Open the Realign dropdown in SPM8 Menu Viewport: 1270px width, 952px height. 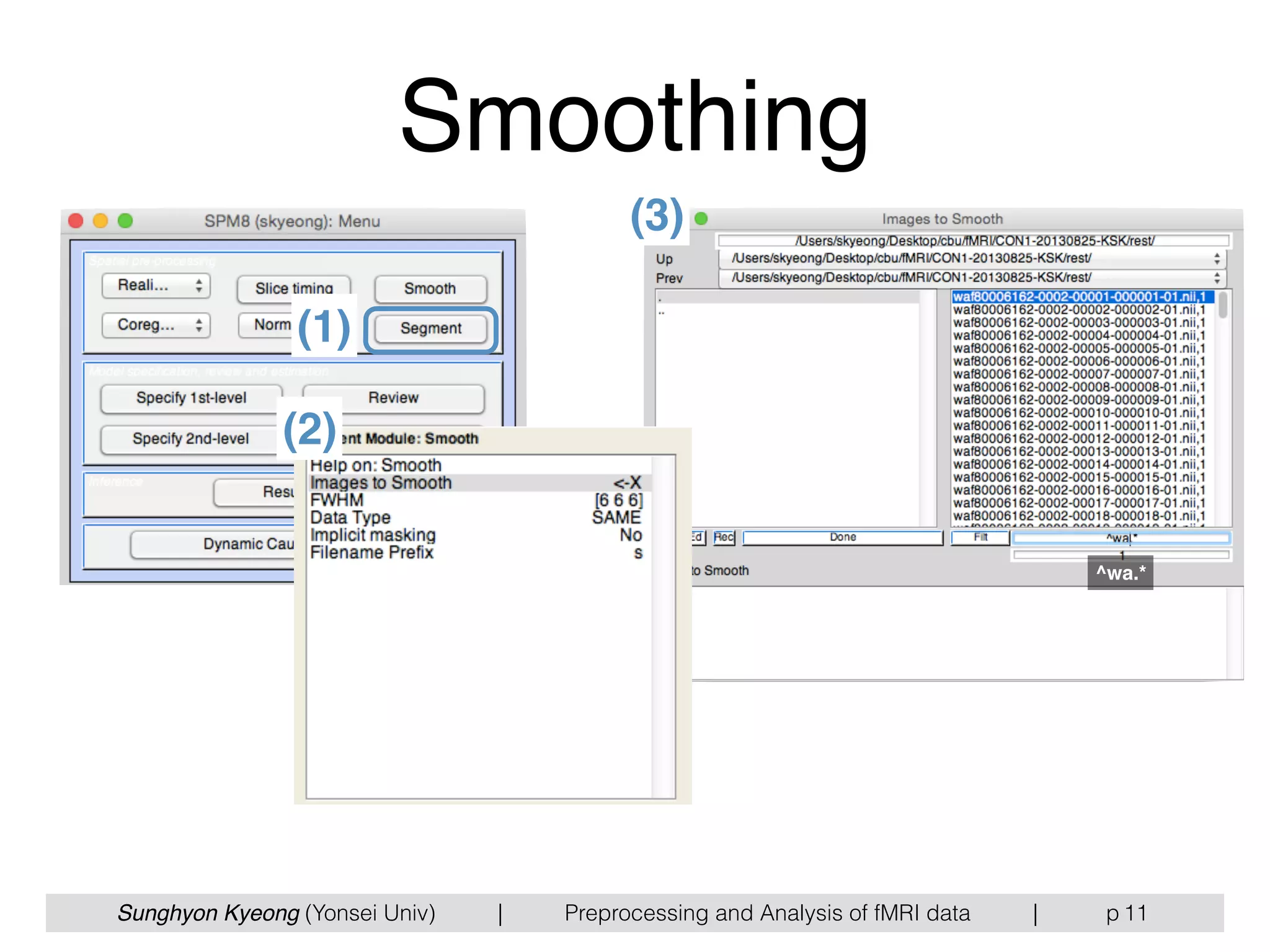tap(156, 286)
